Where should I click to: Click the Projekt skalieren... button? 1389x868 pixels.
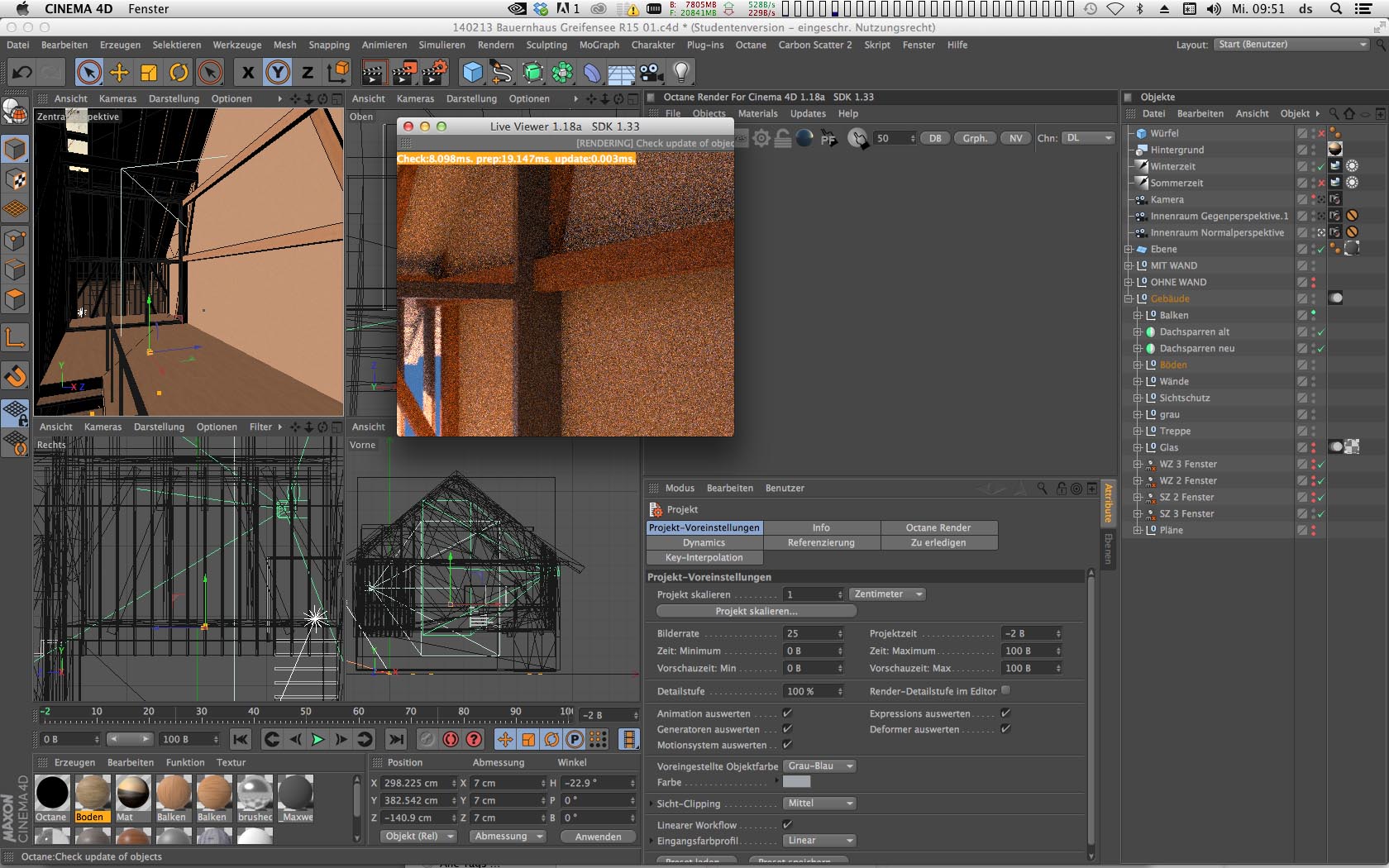click(x=757, y=611)
